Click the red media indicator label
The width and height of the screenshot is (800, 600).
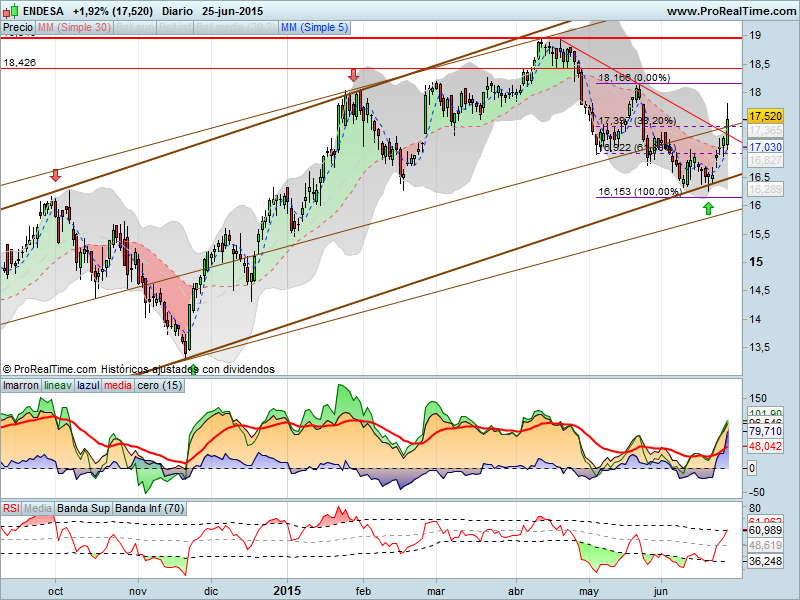click(118, 385)
